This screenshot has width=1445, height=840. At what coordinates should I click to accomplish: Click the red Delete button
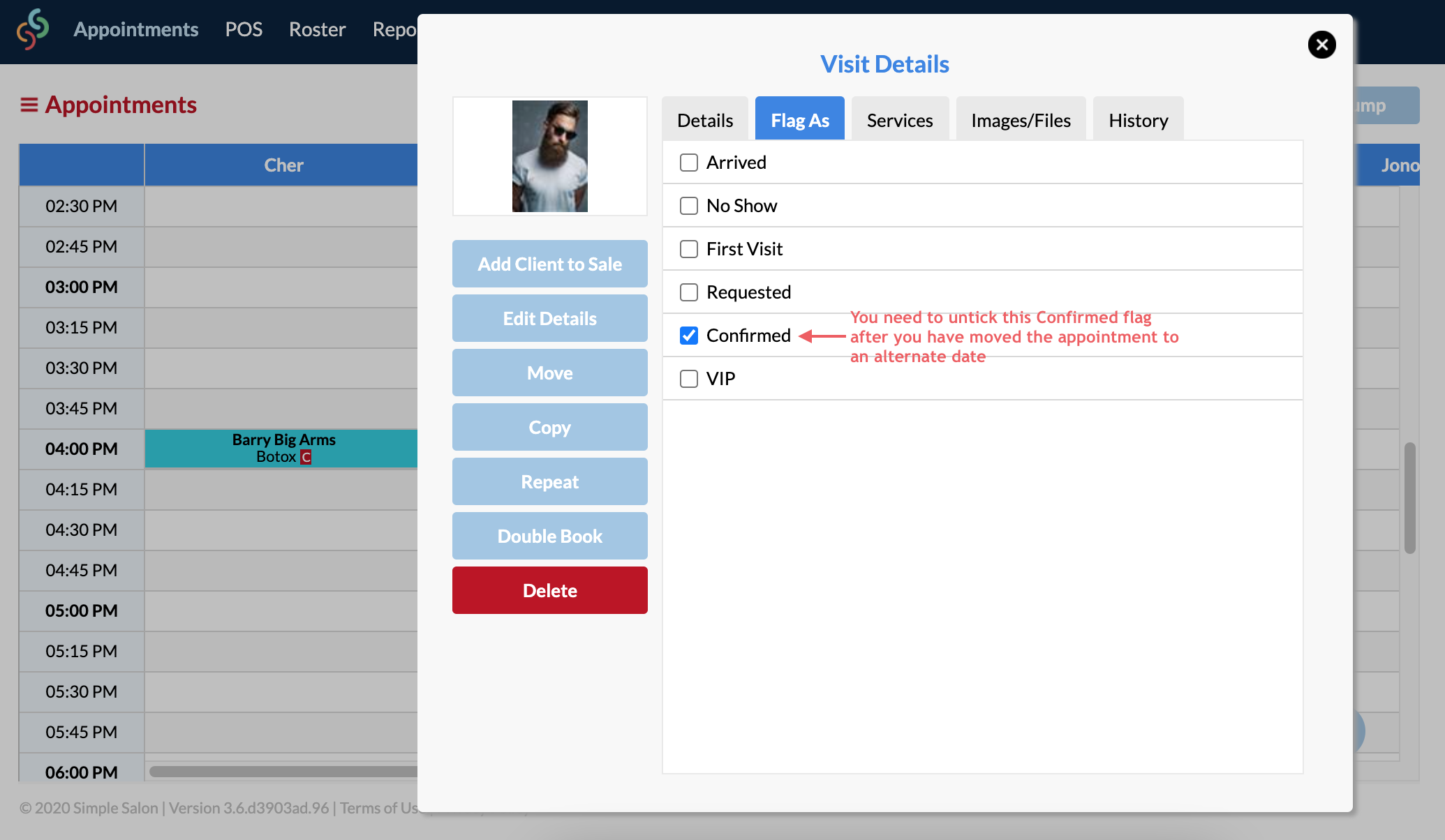(x=549, y=590)
